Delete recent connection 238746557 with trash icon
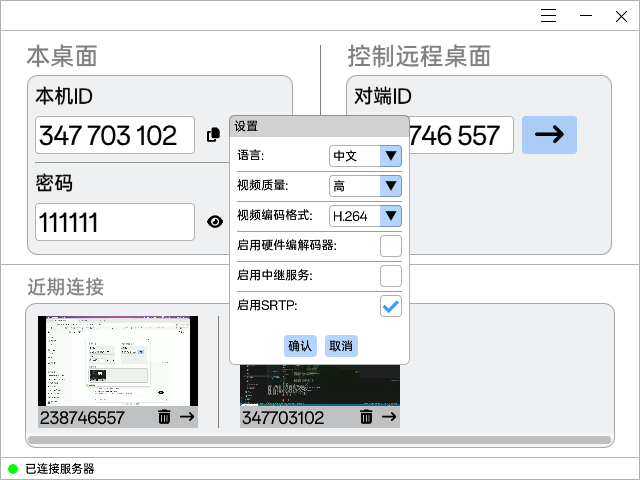This screenshot has width=640, height=480. (164, 417)
